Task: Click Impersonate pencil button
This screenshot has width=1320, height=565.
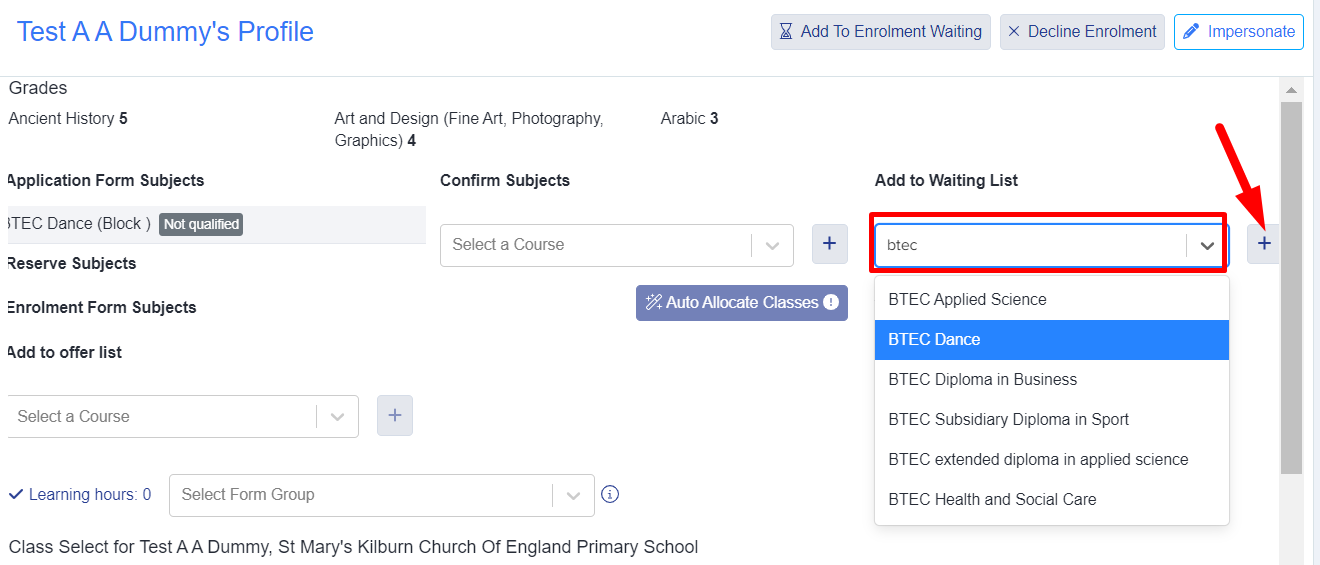Action: click(1239, 32)
